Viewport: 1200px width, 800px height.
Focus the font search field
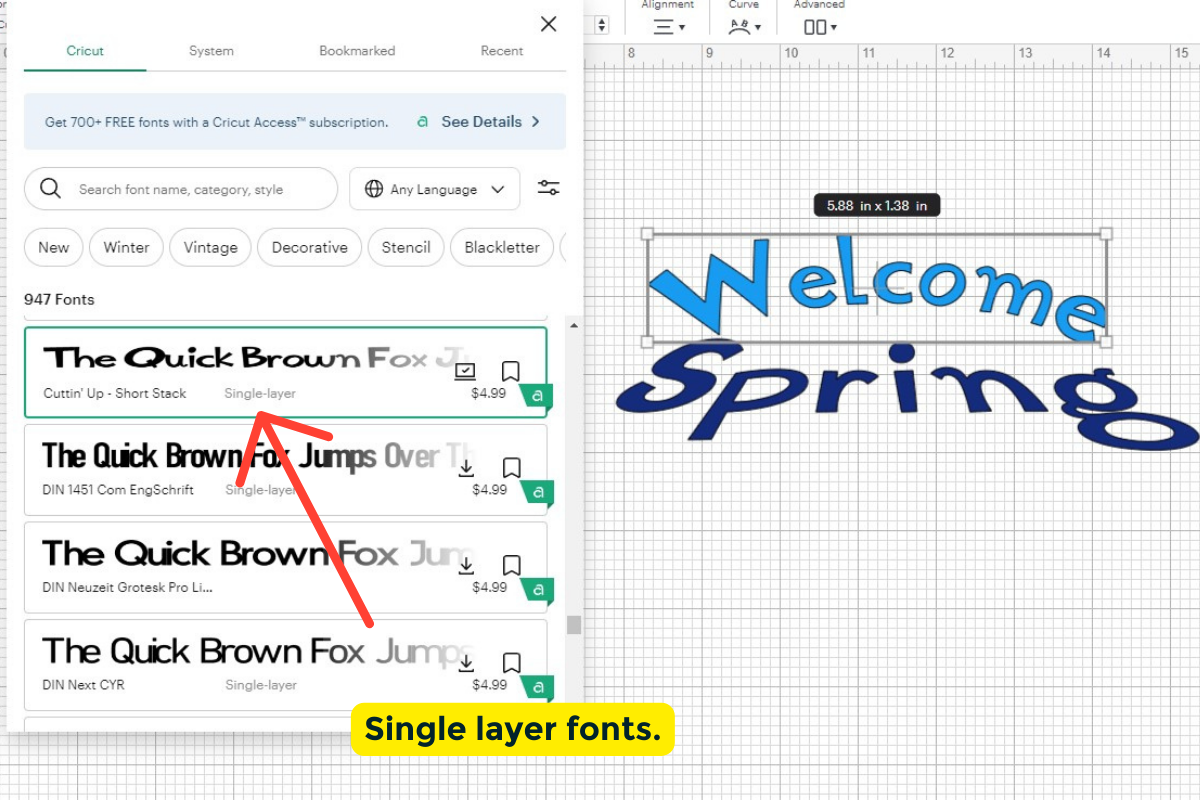pos(181,189)
